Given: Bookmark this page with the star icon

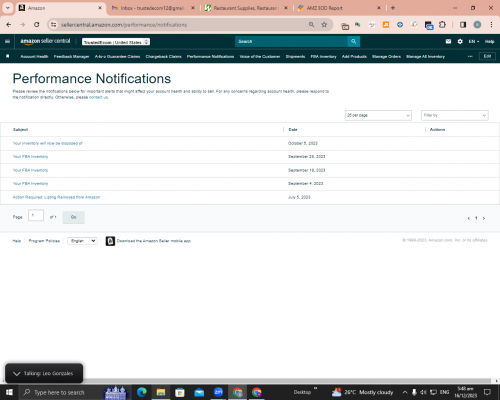Looking at the screenshot, I should 324,25.
